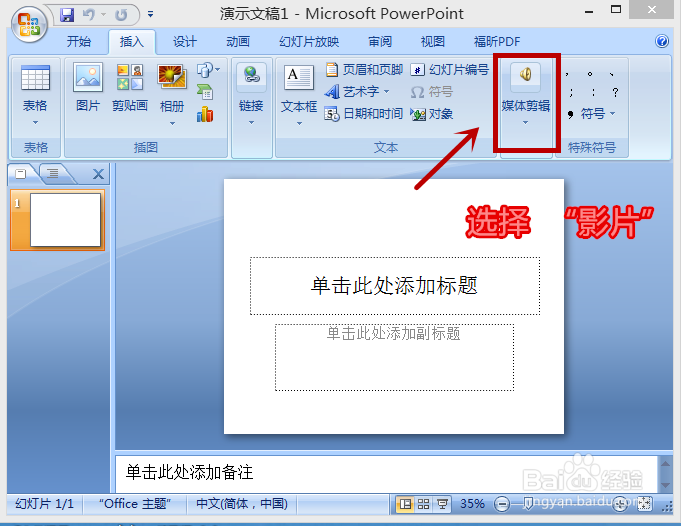
Task: Close the slides/outline pane
Action: [x=99, y=174]
